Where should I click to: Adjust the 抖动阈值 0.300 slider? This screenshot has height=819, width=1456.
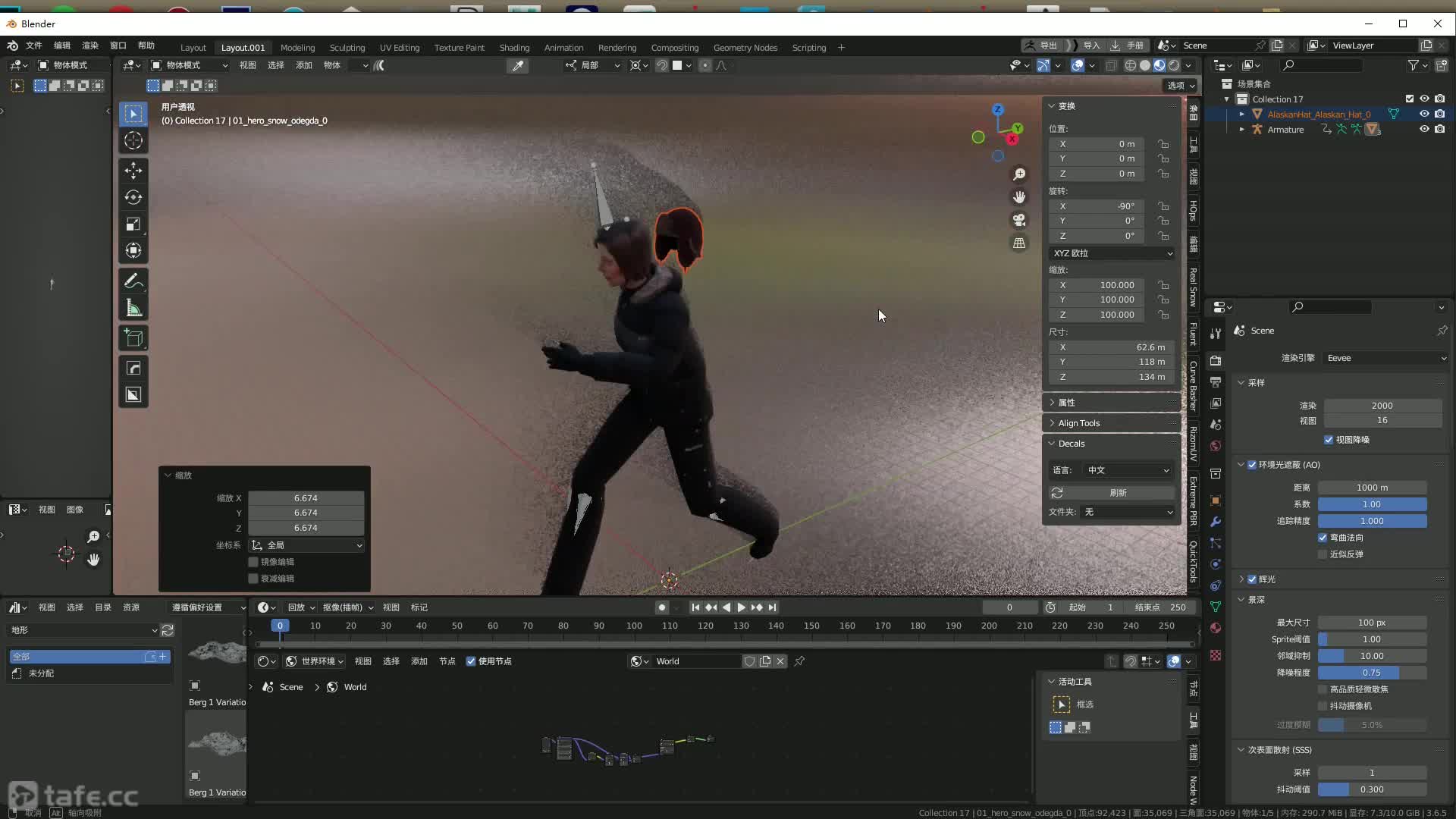pos(1372,789)
